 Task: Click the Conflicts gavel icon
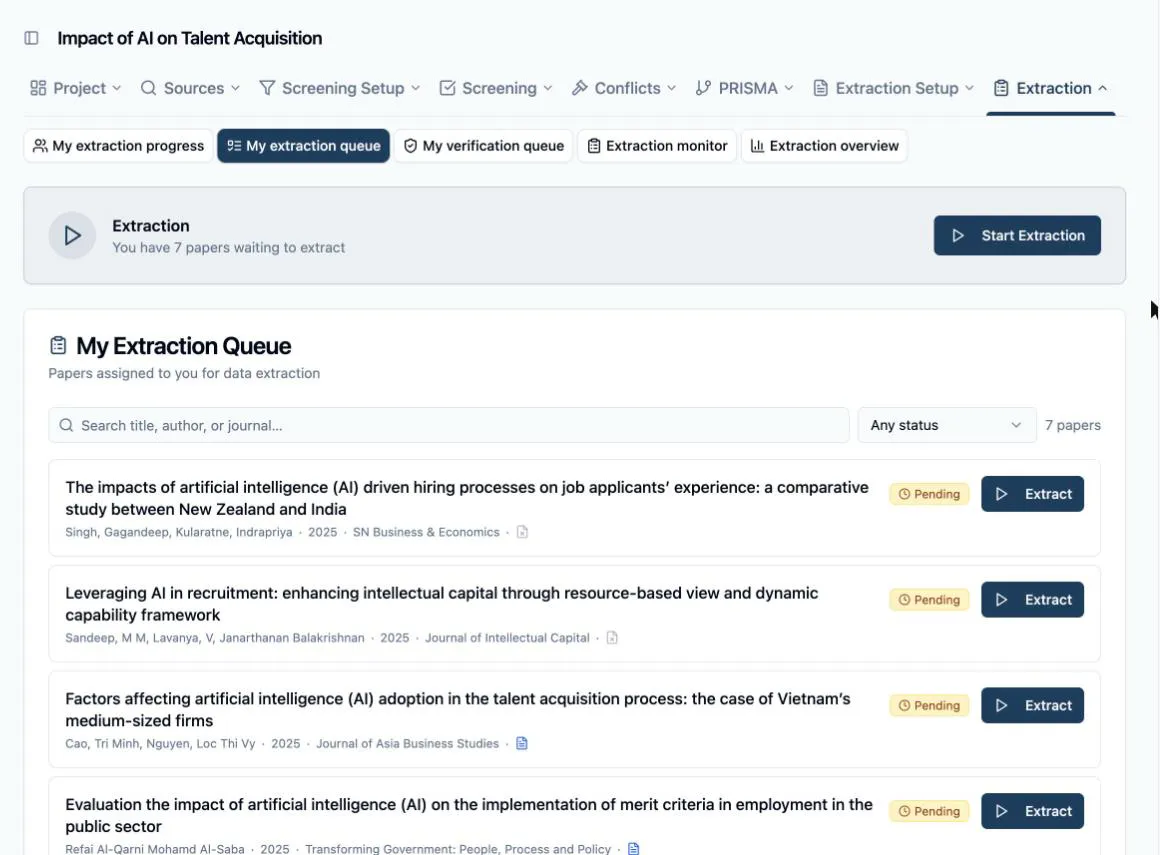(x=579, y=88)
